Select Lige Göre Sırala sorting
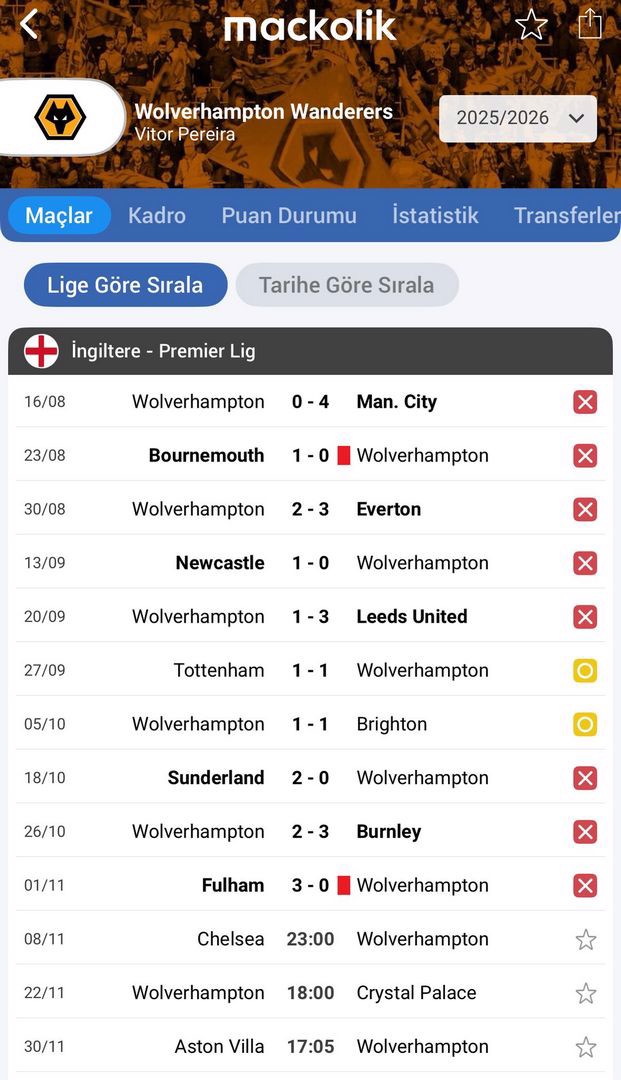This screenshot has width=621, height=1080. 125,285
